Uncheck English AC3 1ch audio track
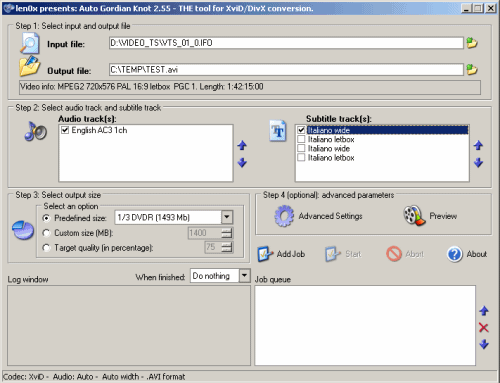The height and width of the screenshot is (383, 500). [x=65, y=130]
